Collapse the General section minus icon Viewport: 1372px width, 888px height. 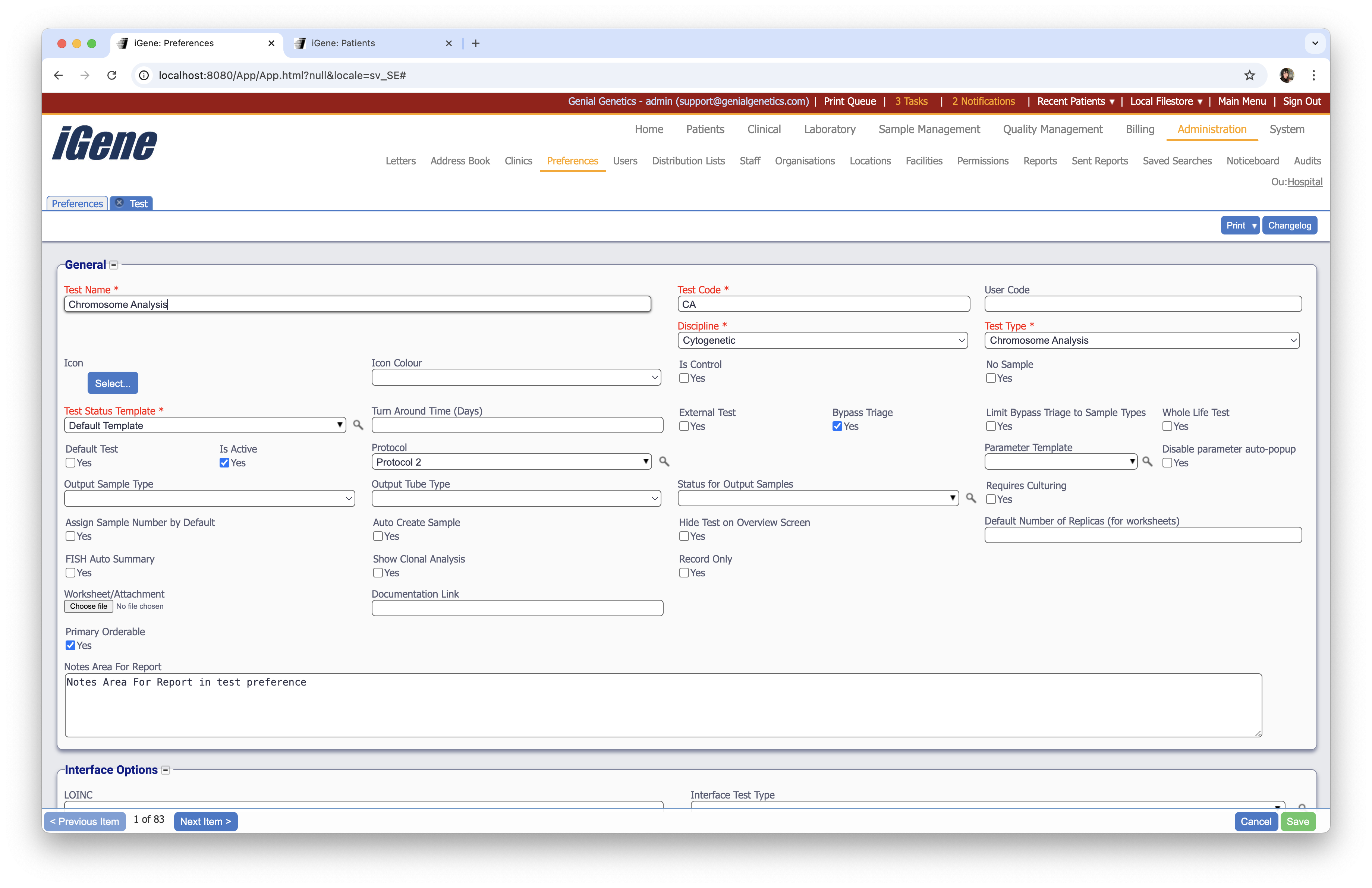click(x=114, y=265)
